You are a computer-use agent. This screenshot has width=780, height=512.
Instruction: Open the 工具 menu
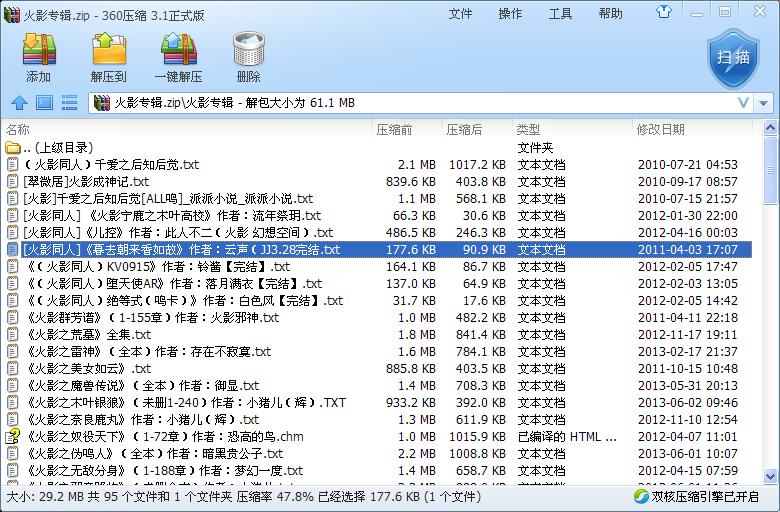560,14
